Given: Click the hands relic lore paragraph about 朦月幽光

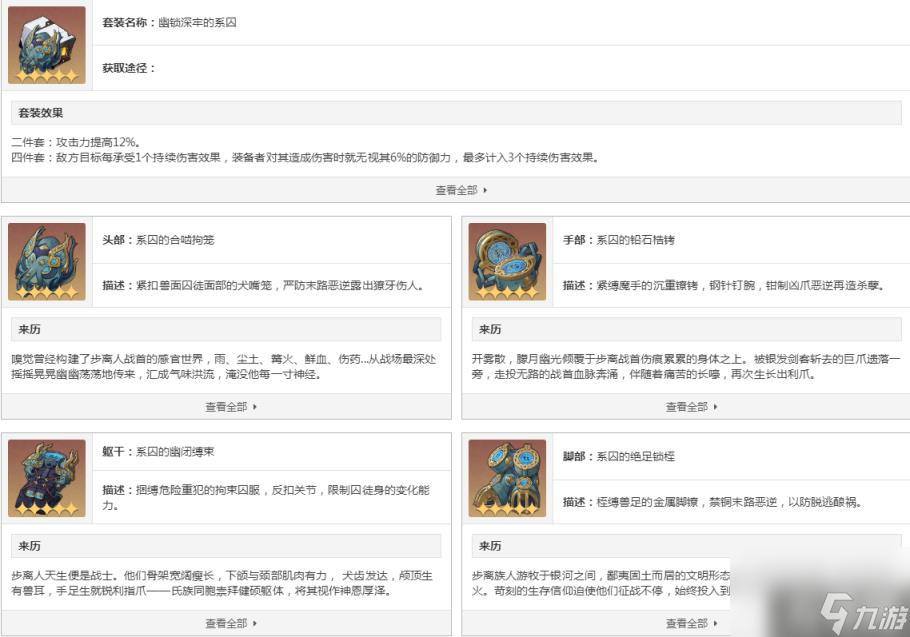Looking at the screenshot, I should coord(686,367).
